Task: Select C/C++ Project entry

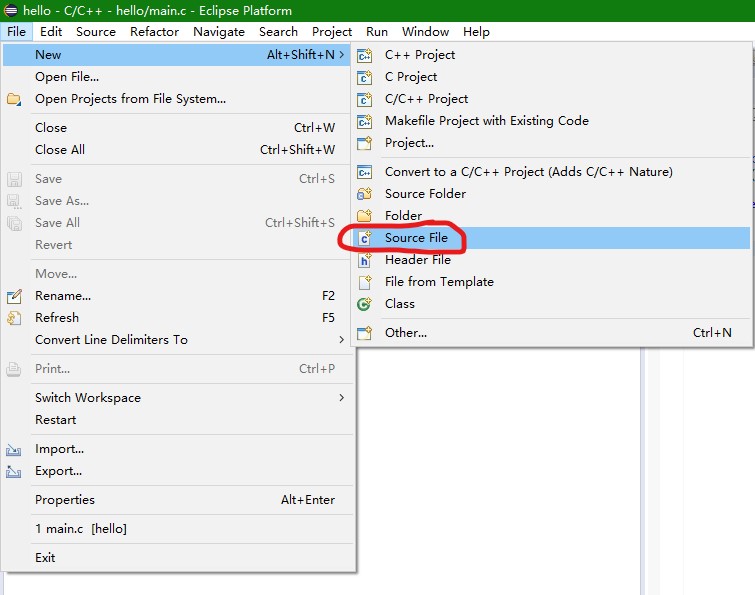Action: coord(551,99)
